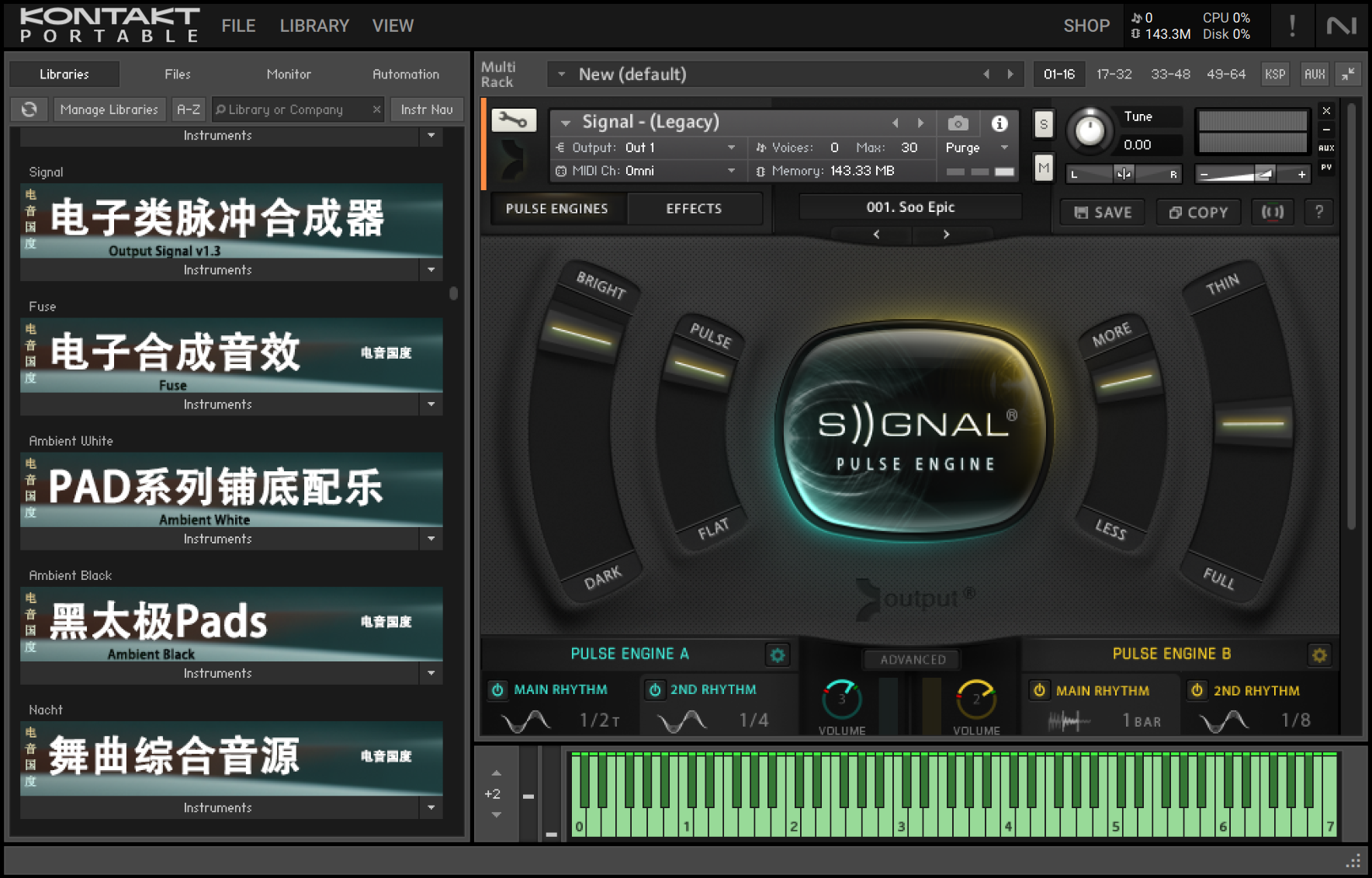Adjust the instrument pan L/R slider
Screen dimensions: 1372x878
pyautogui.click(x=1124, y=174)
